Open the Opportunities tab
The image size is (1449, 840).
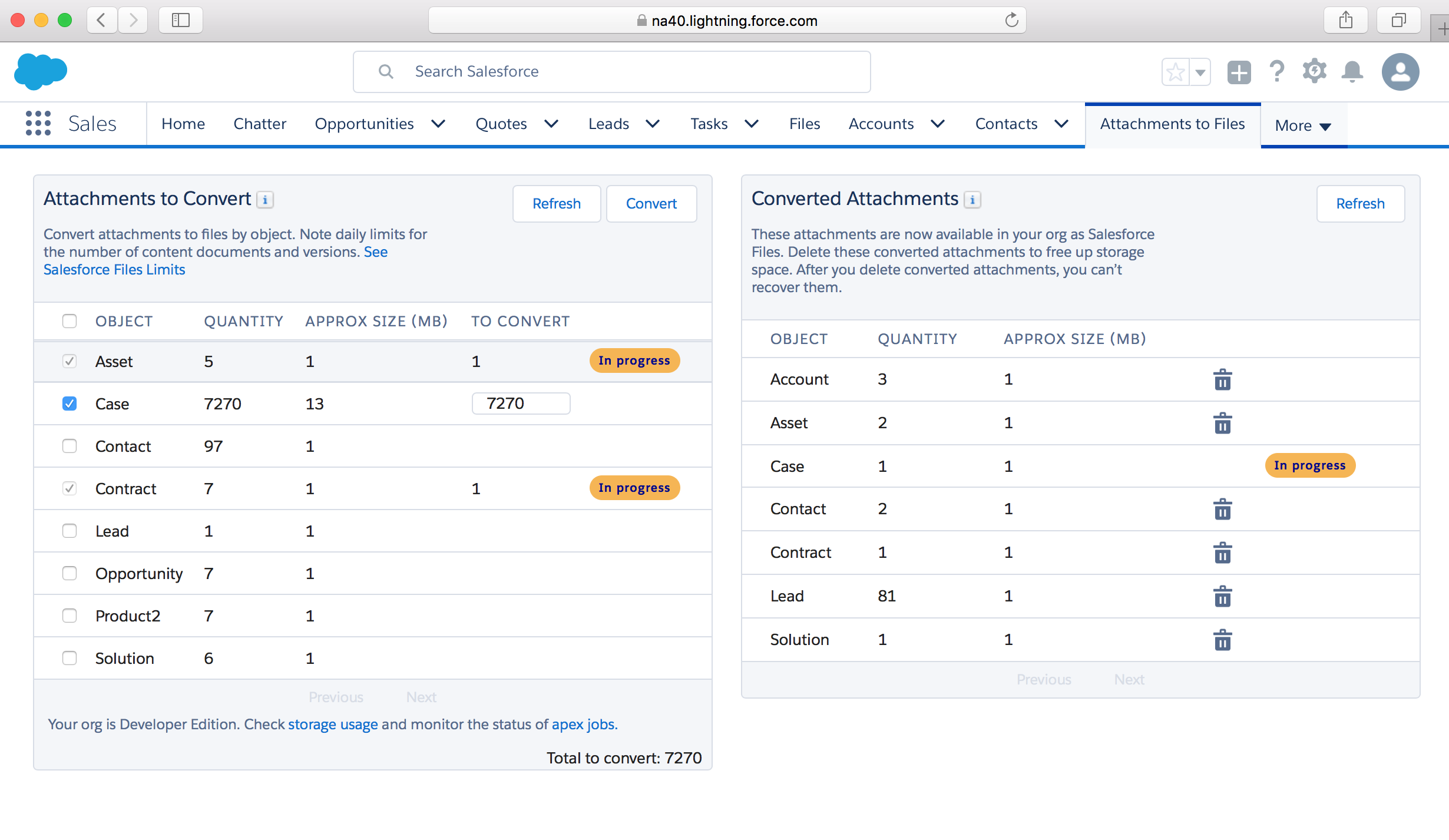point(364,124)
